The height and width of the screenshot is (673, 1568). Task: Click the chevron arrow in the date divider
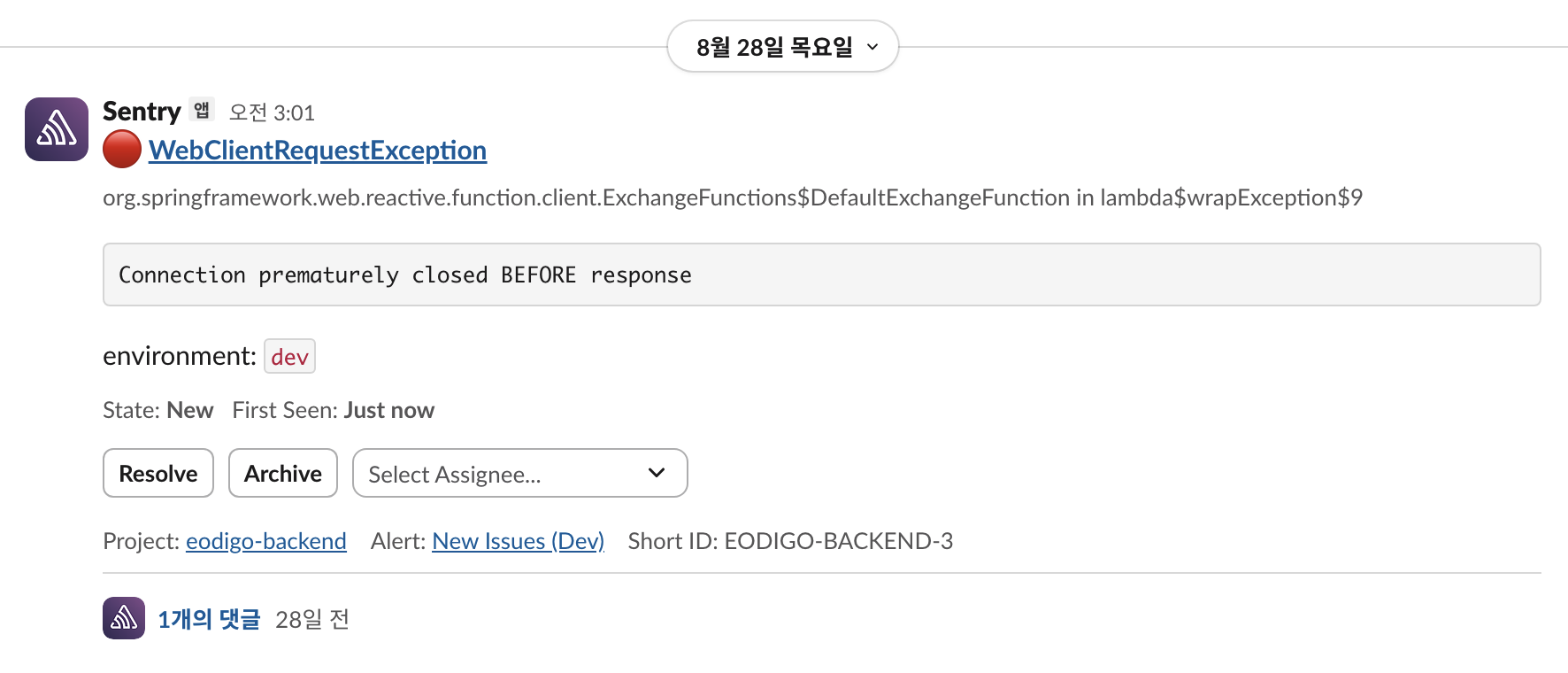click(872, 47)
